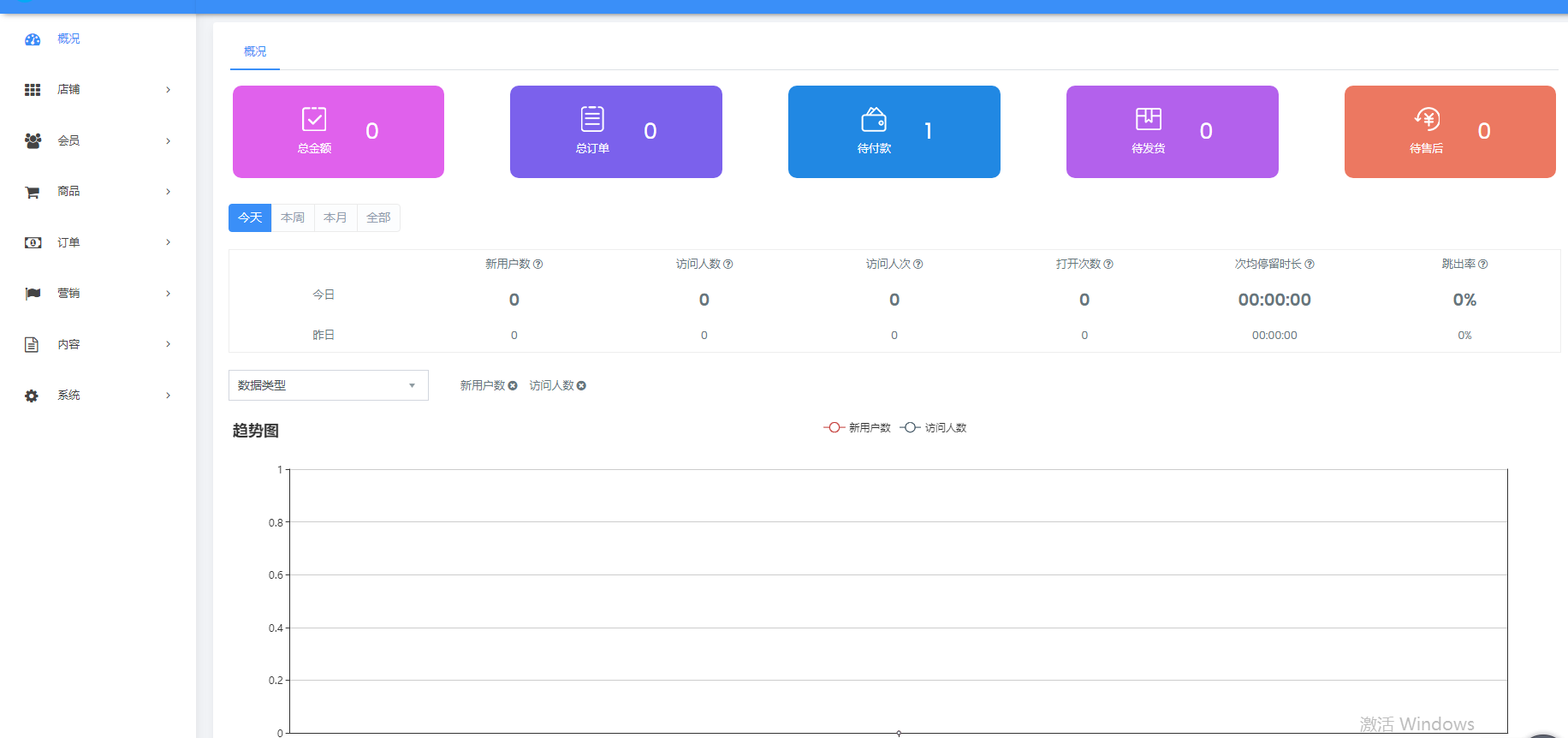Click the 订单 money icon
This screenshot has width=1568, height=738.
coord(33,242)
